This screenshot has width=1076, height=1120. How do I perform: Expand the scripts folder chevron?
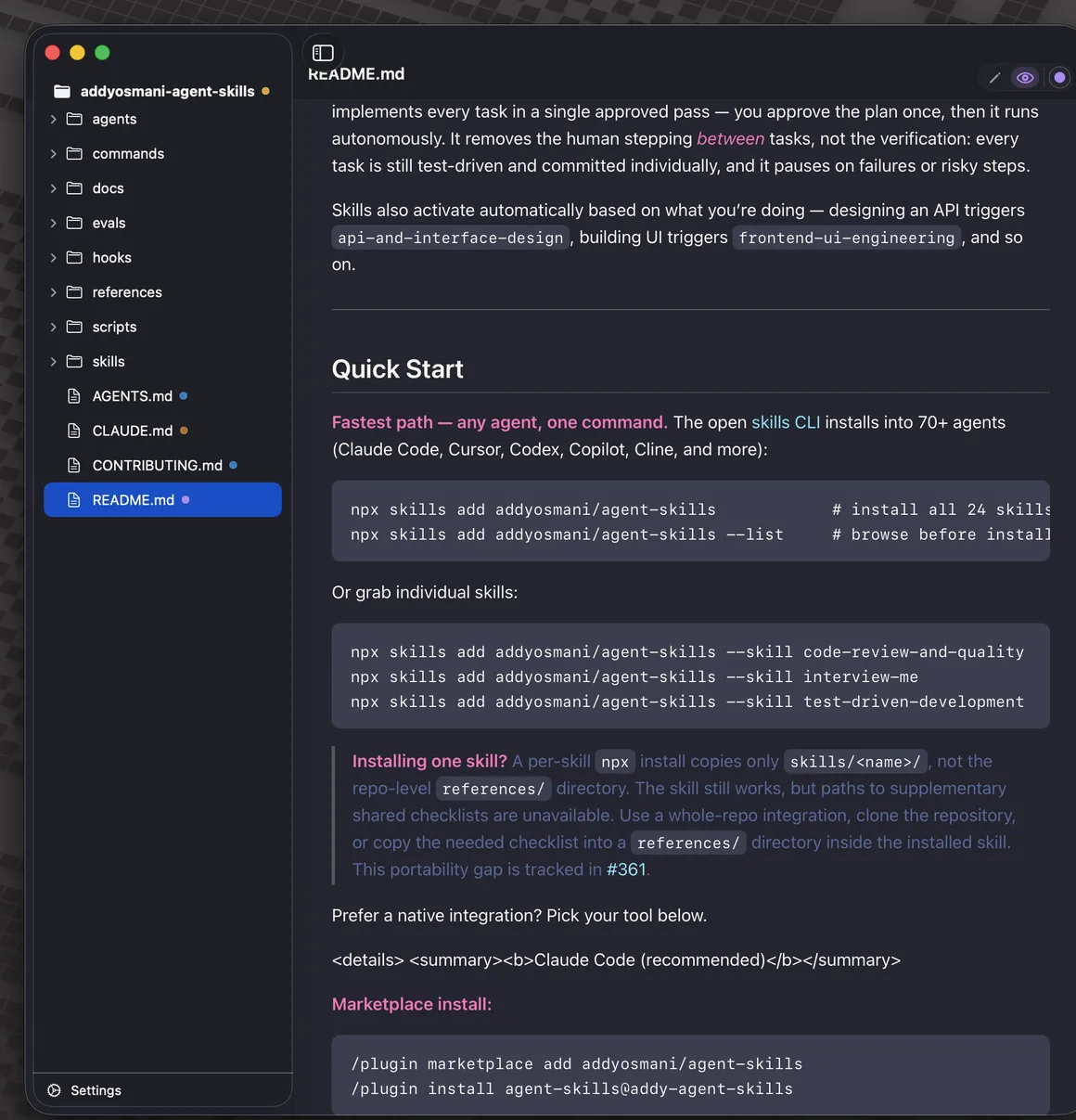click(53, 327)
